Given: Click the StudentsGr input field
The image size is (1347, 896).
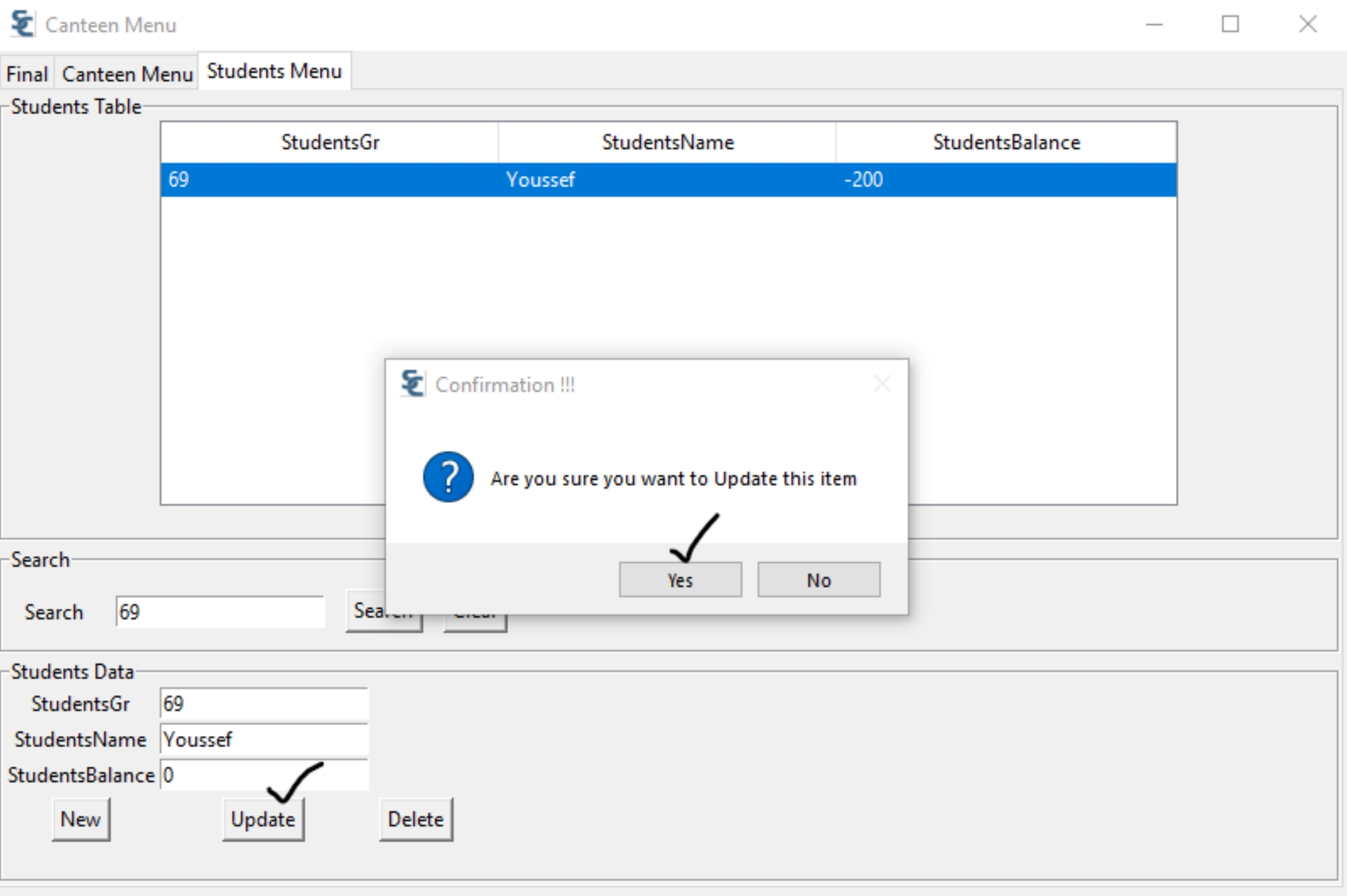Looking at the screenshot, I should pos(263,704).
